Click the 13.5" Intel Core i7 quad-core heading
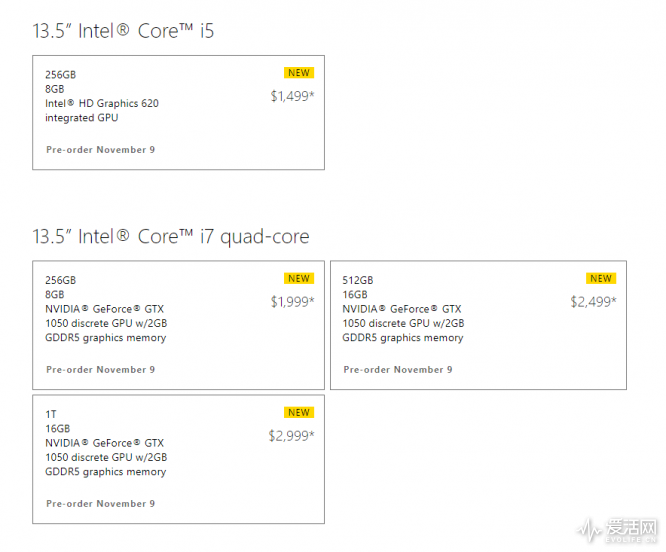The height and width of the screenshot is (552, 666). [x=171, y=237]
